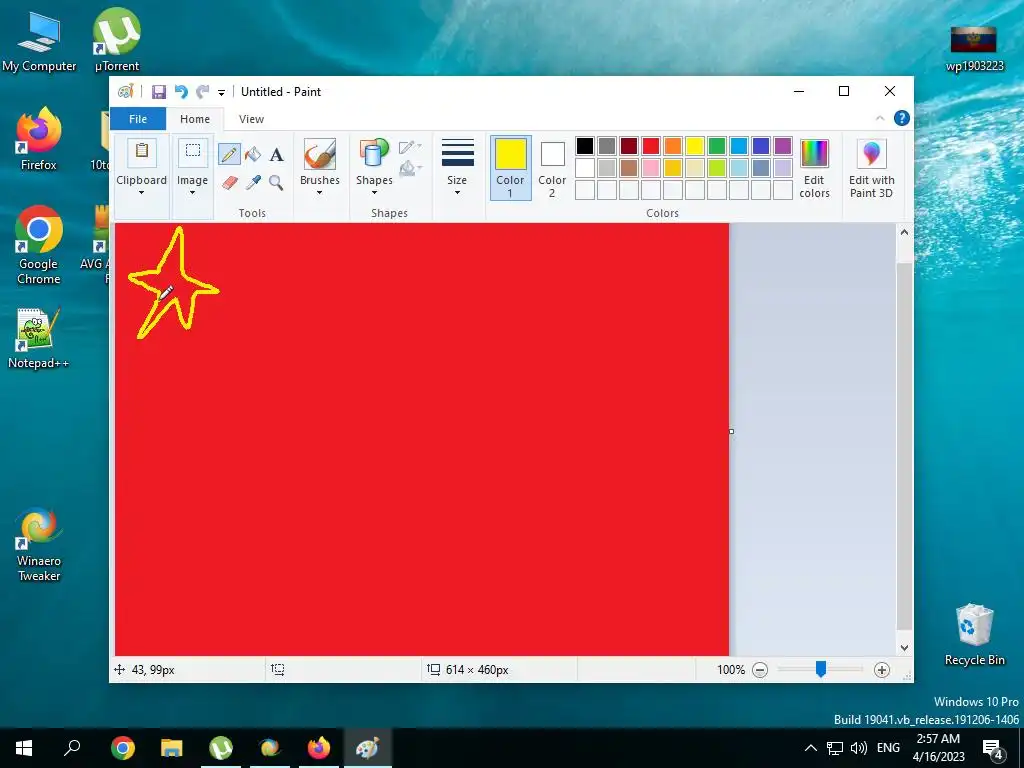1024x768 pixels.
Task: Switch to the Home tab
Action: point(195,119)
